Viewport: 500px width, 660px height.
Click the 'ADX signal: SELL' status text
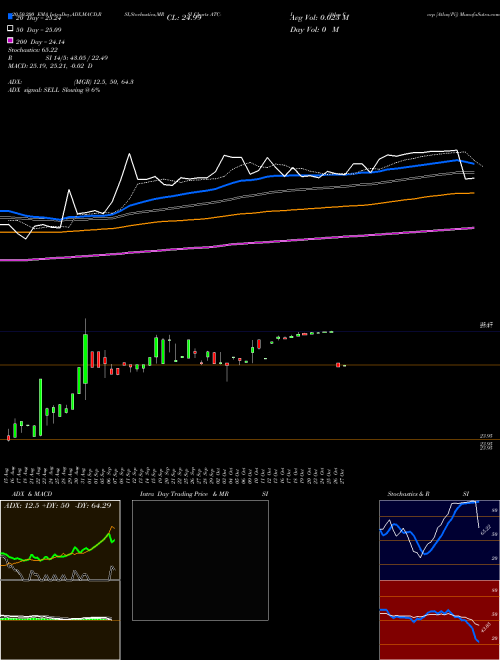(x=35, y=90)
